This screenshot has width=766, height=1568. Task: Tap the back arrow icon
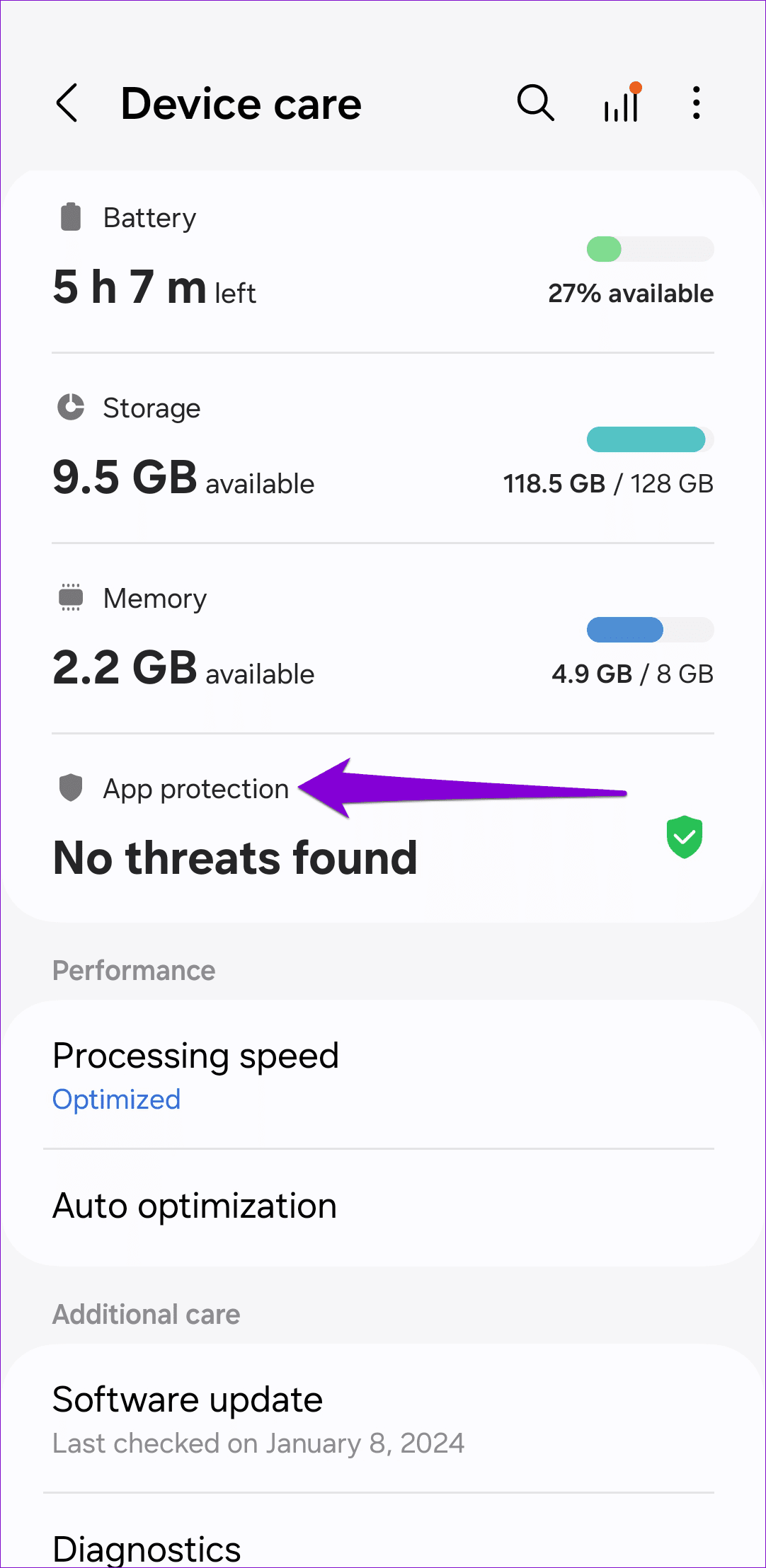[67, 103]
